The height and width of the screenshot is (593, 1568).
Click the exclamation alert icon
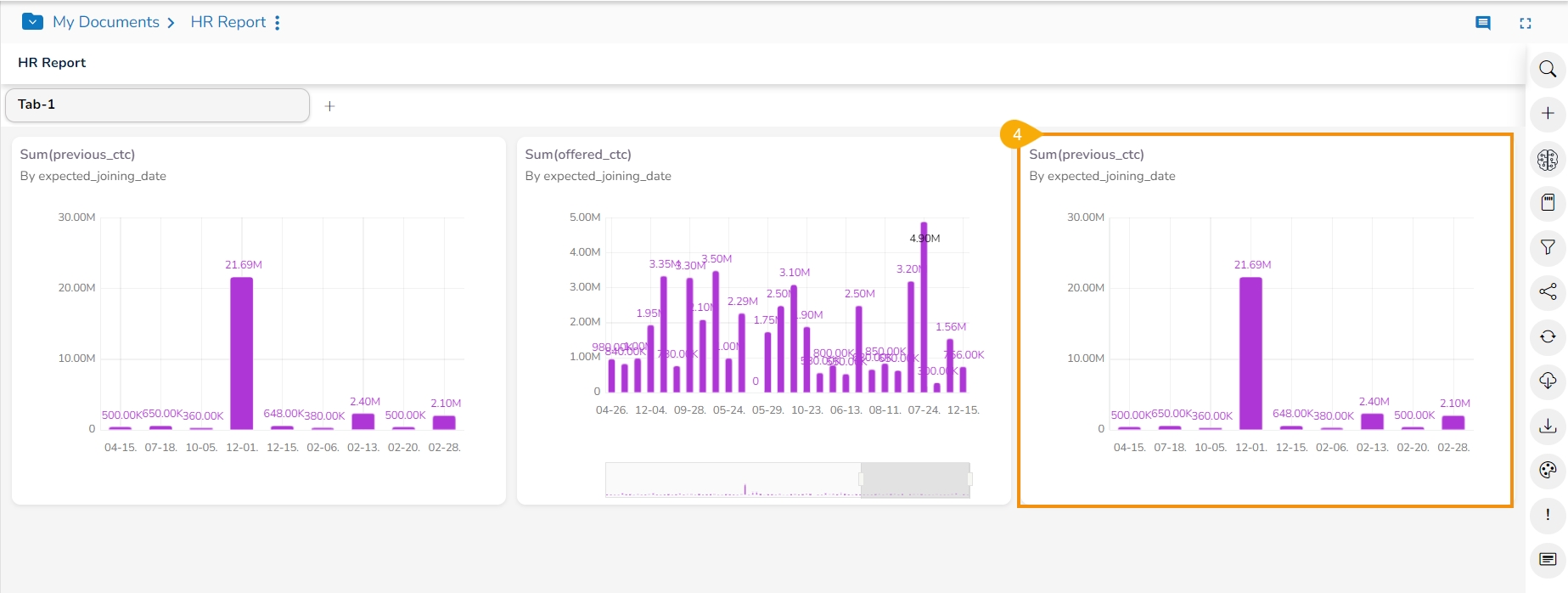coord(1548,515)
